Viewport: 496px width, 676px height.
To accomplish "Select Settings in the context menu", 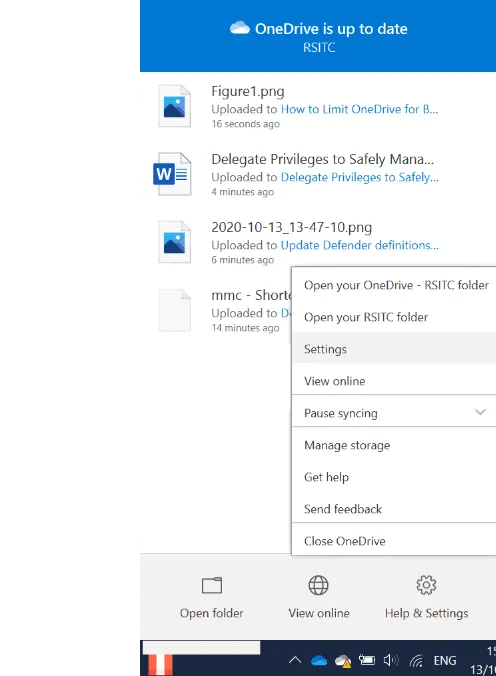I will point(394,349).
